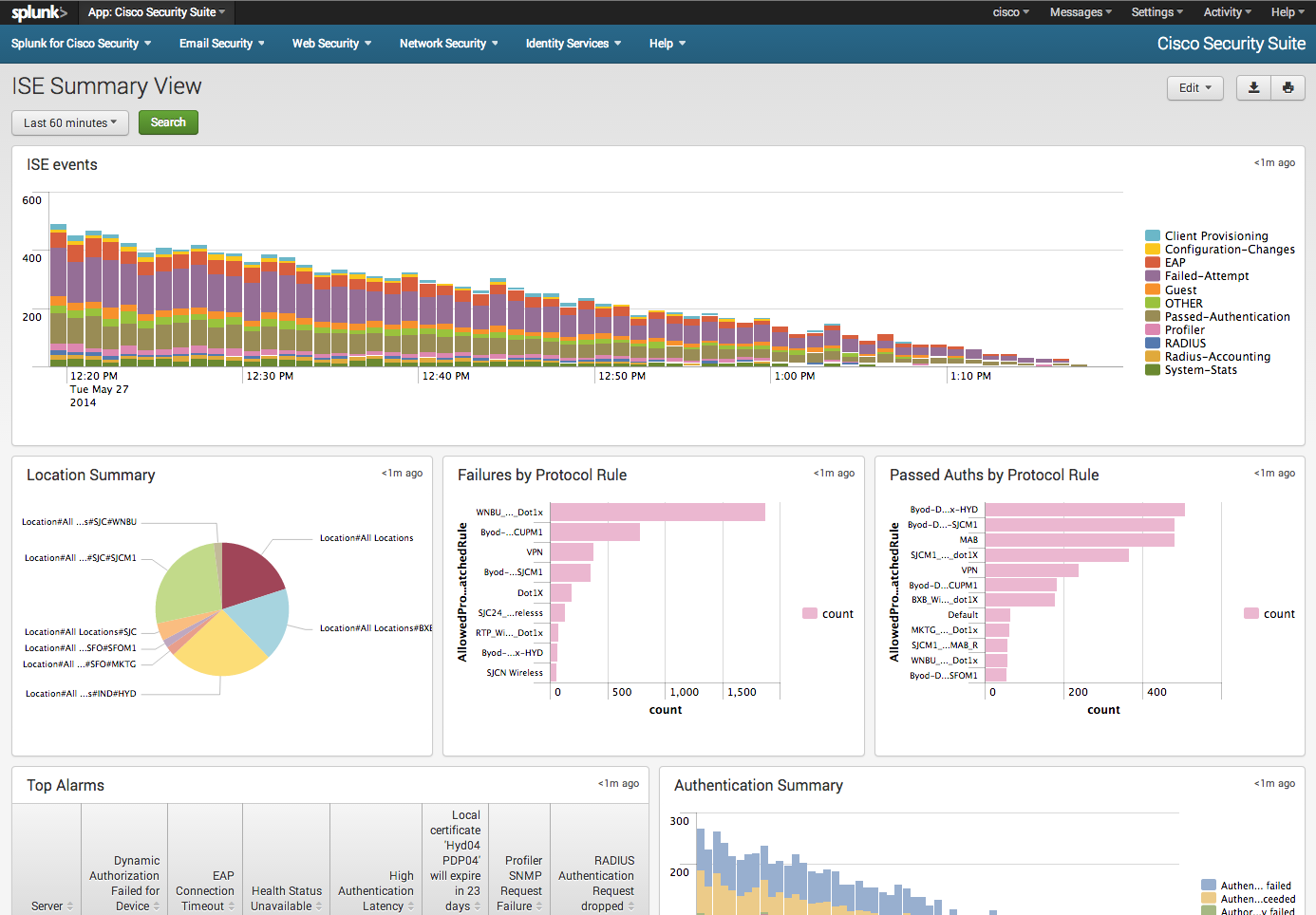The image size is (1316, 915).
Task: Open the Messages menu in top bar
Action: click(1080, 12)
